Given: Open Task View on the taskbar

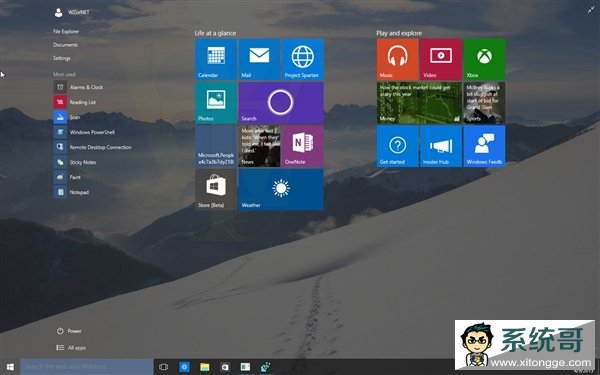Looking at the screenshot, I should point(163,367).
